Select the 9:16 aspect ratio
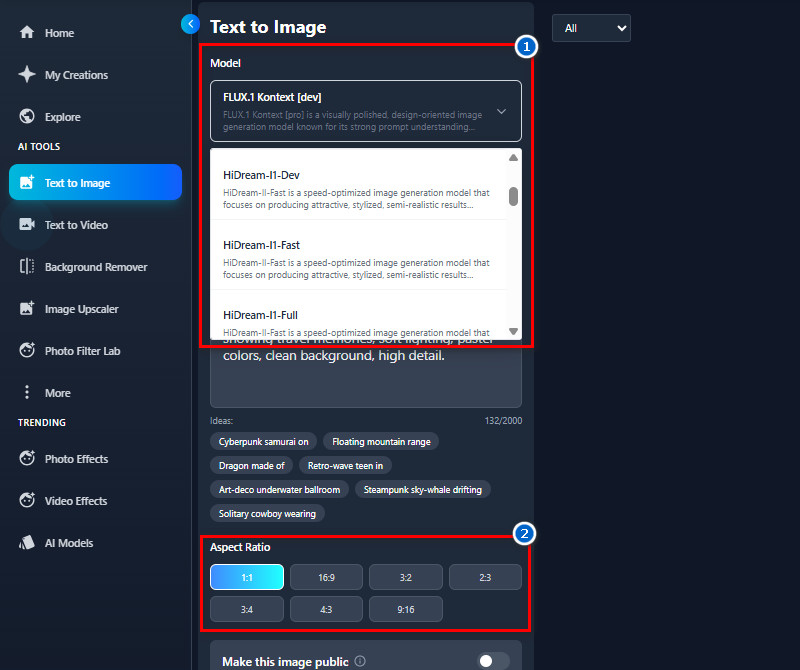This screenshot has width=800, height=670. (406, 609)
